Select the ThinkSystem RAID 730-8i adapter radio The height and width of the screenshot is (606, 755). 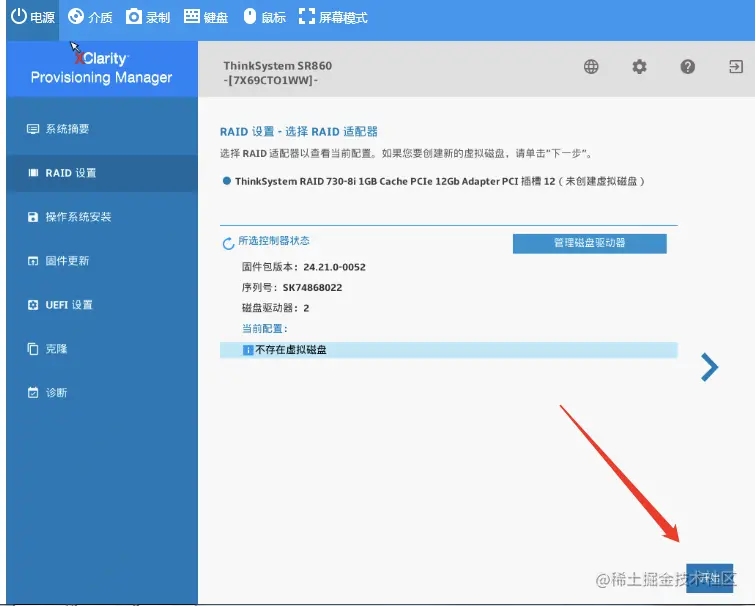coord(226,181)
